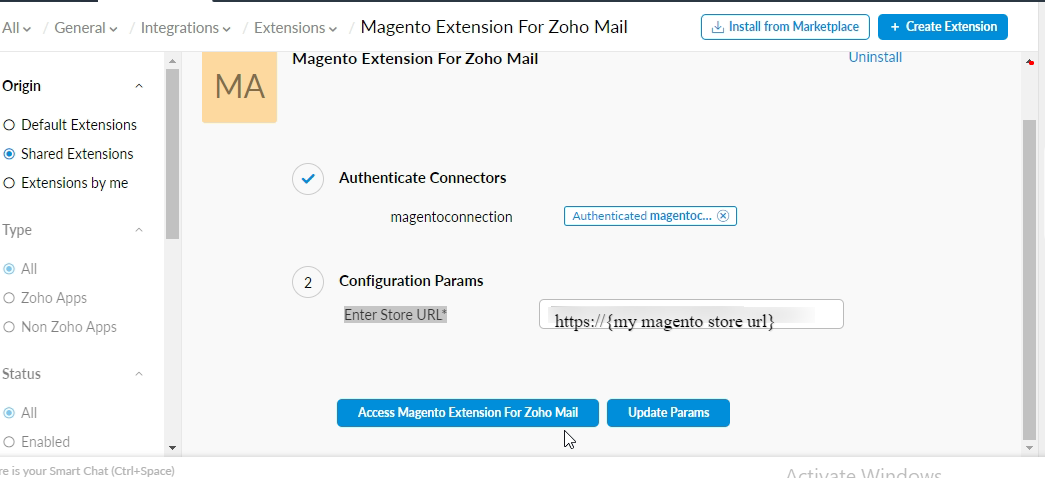Click the MA extension logo thumbnail
This screenshot has width=1045, height=478.
pos(239,87)
